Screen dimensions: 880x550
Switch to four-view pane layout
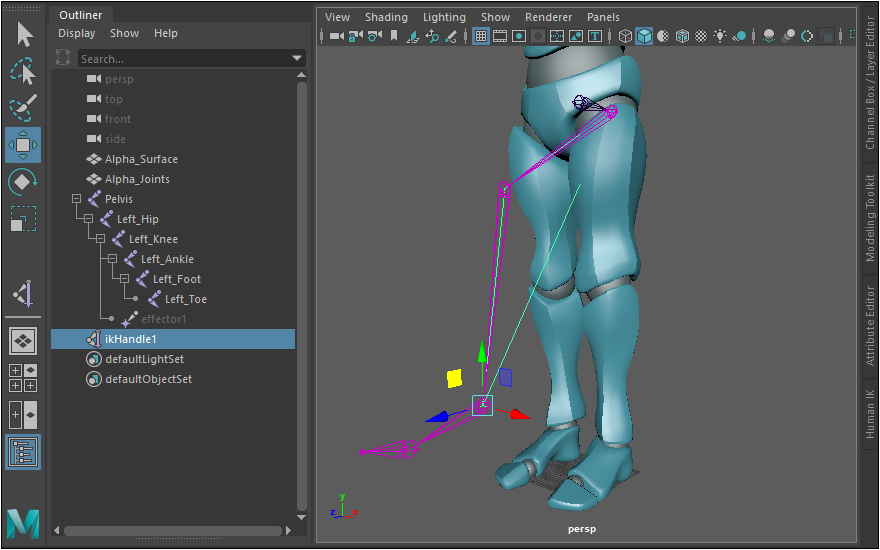tap(23, 377)
